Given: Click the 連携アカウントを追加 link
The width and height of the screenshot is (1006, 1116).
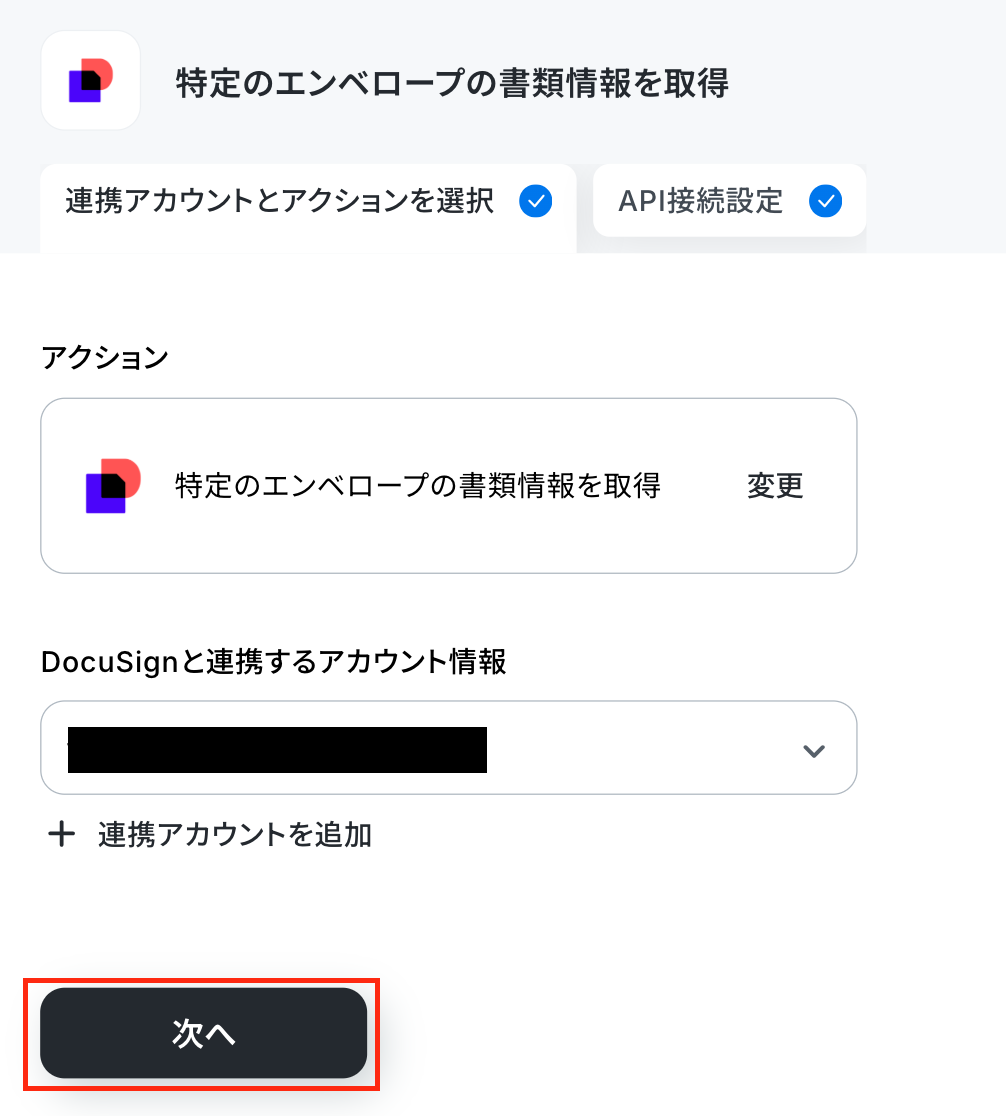Looking at the screenshot, I should point(235,834).
